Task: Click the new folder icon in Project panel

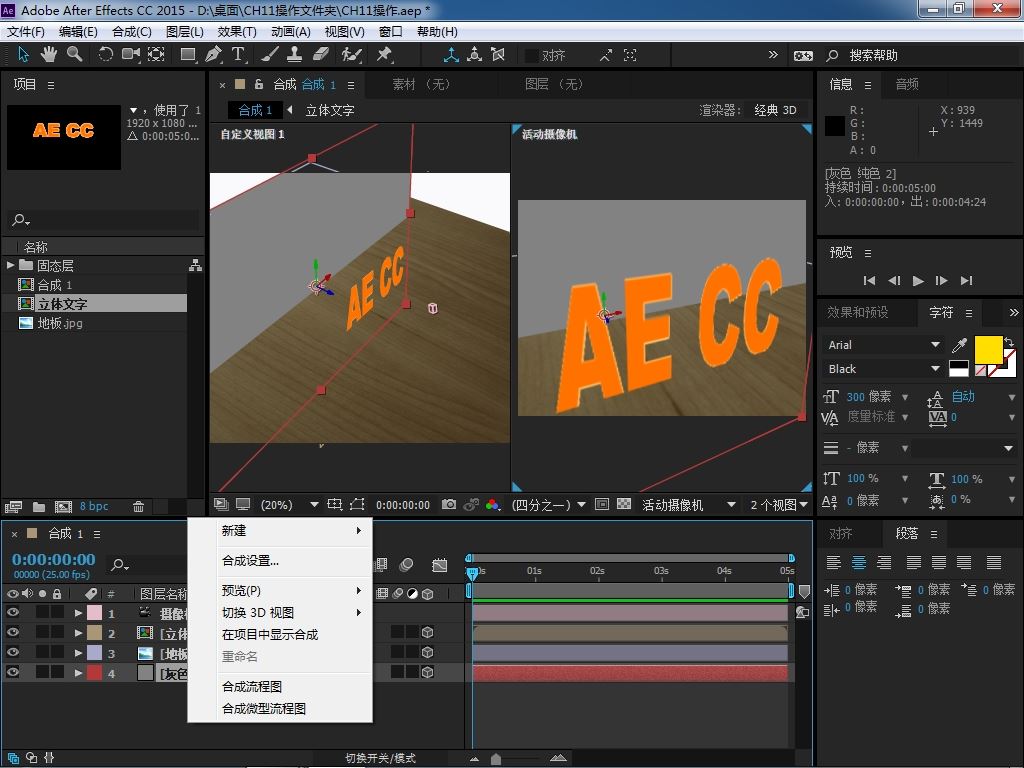Action: (39, 507)
